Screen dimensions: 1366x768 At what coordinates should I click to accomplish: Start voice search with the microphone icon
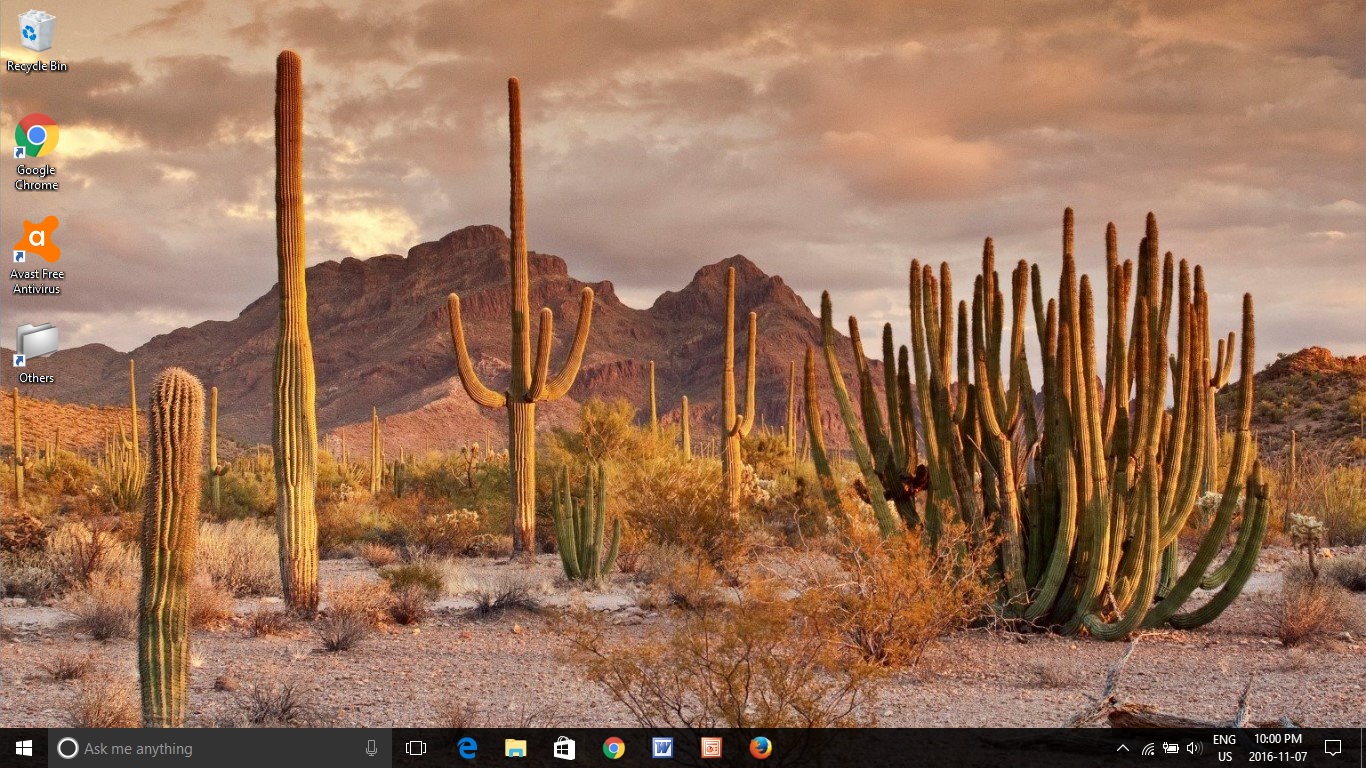pos(371,748)
